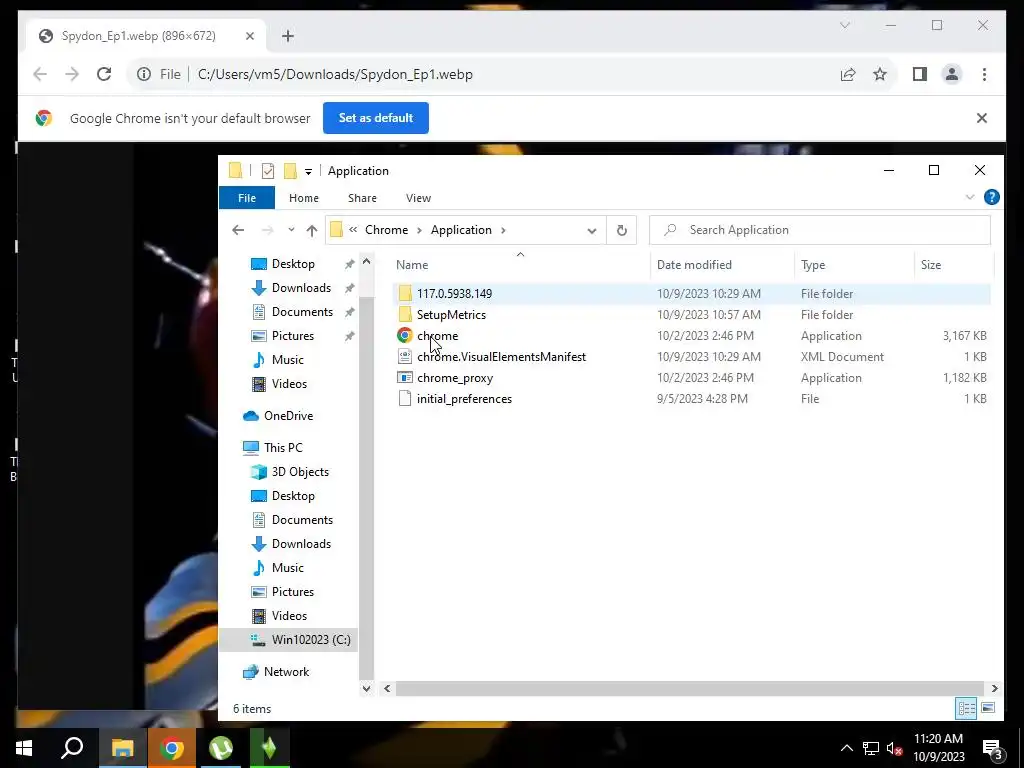The width and height of the screenshot is (1024, 768).
Task: Reload the Chrome page
Action: click(104, 74)
